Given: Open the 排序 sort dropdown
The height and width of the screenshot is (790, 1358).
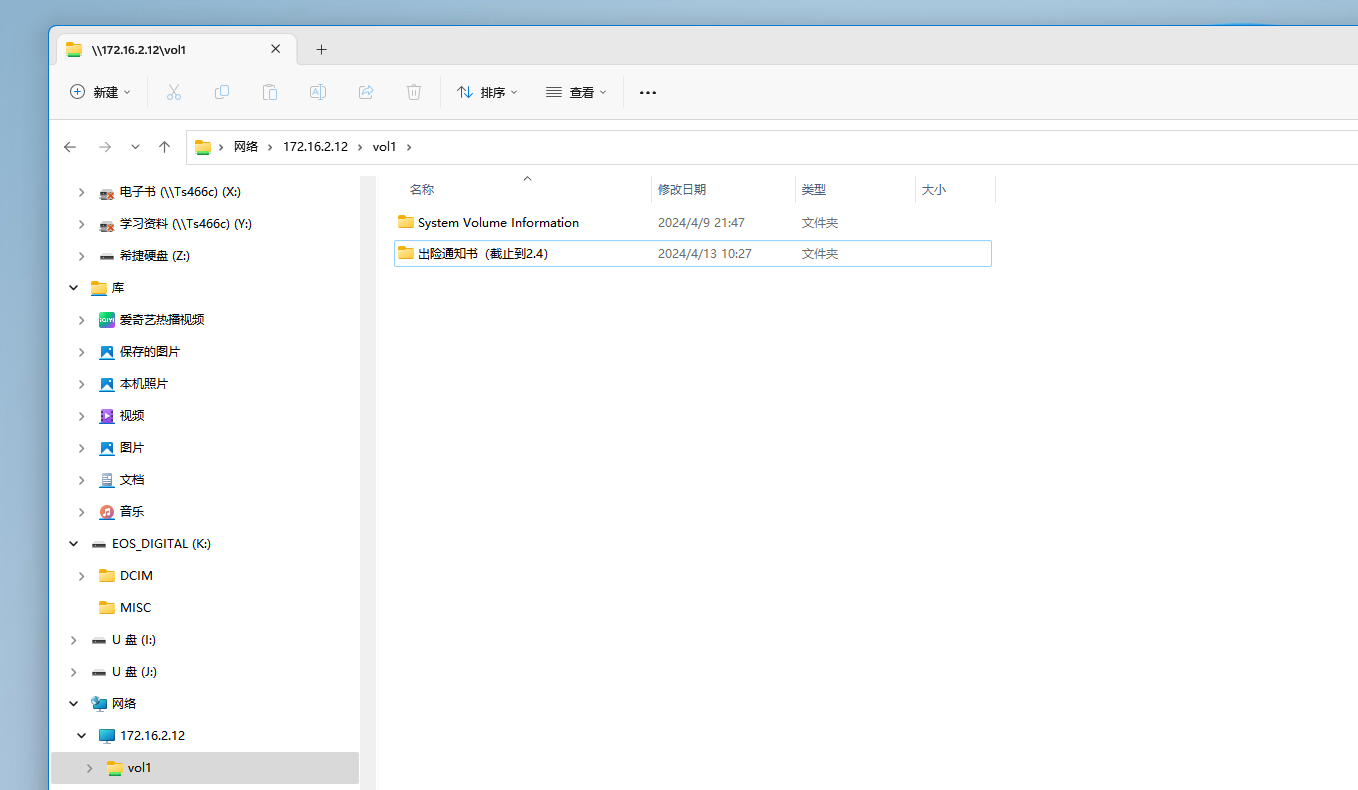Looking at the screenshot, I should [488, 92].
